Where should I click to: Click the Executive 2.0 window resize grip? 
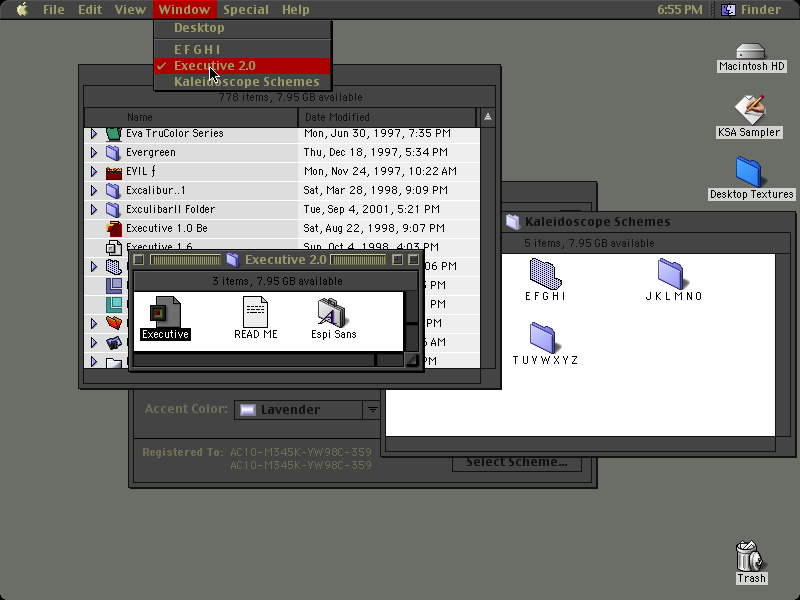pyautogui.click(x=411, y=360)
